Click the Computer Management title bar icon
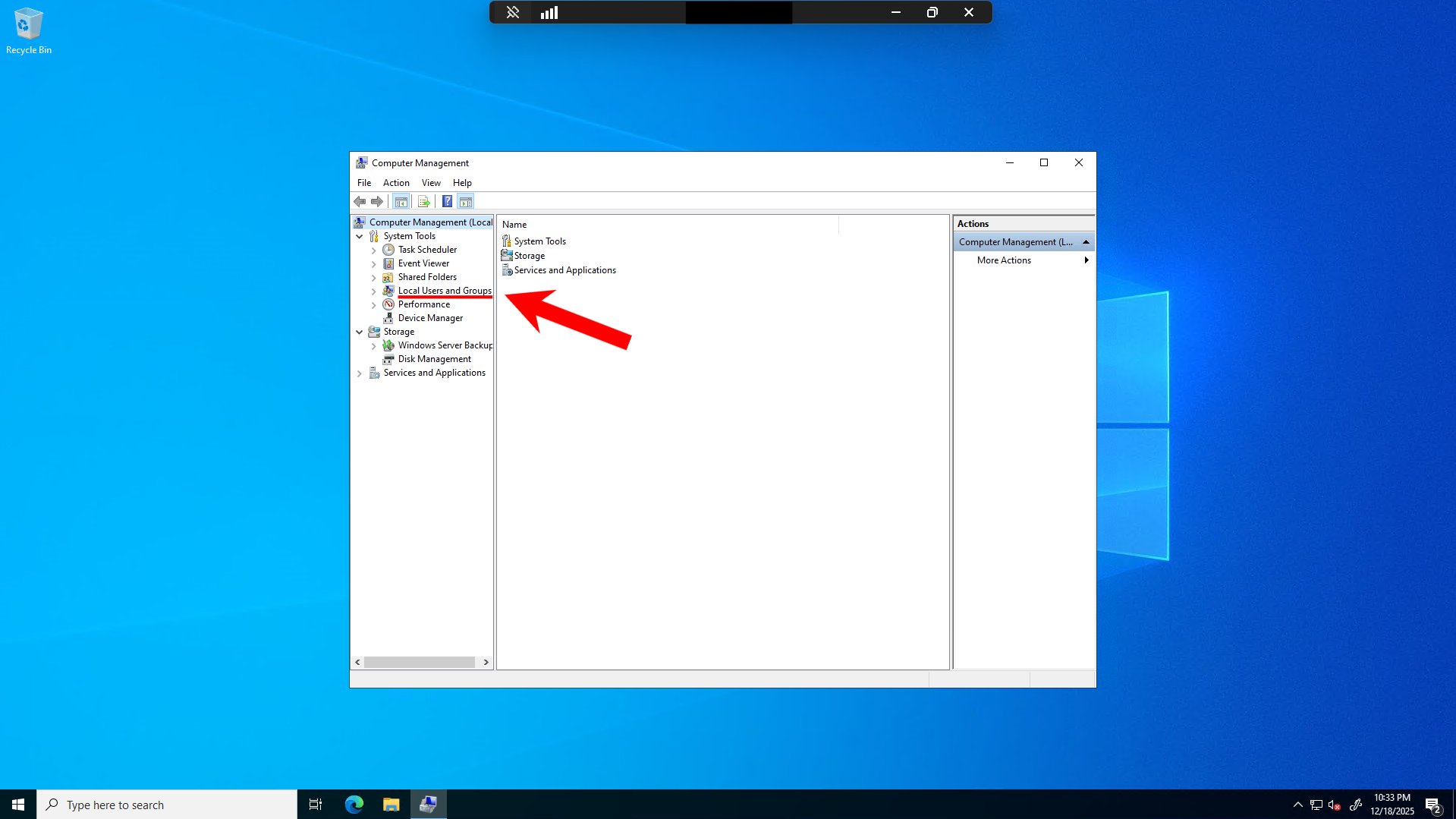Image resolution: width=1456 pixels, height=819 pixels. coord(362,163)
